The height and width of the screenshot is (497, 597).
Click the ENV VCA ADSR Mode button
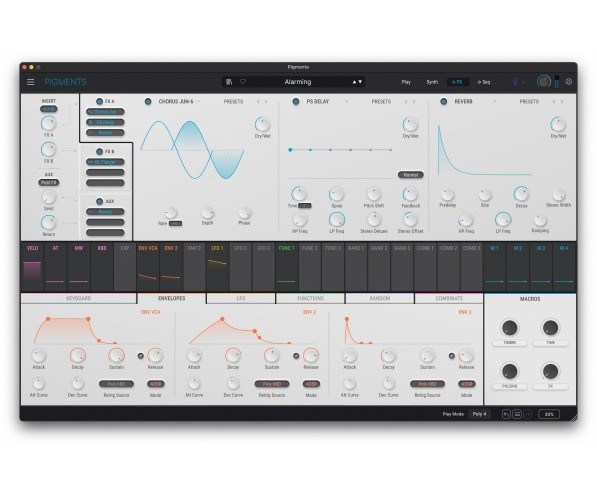[155, 384]
